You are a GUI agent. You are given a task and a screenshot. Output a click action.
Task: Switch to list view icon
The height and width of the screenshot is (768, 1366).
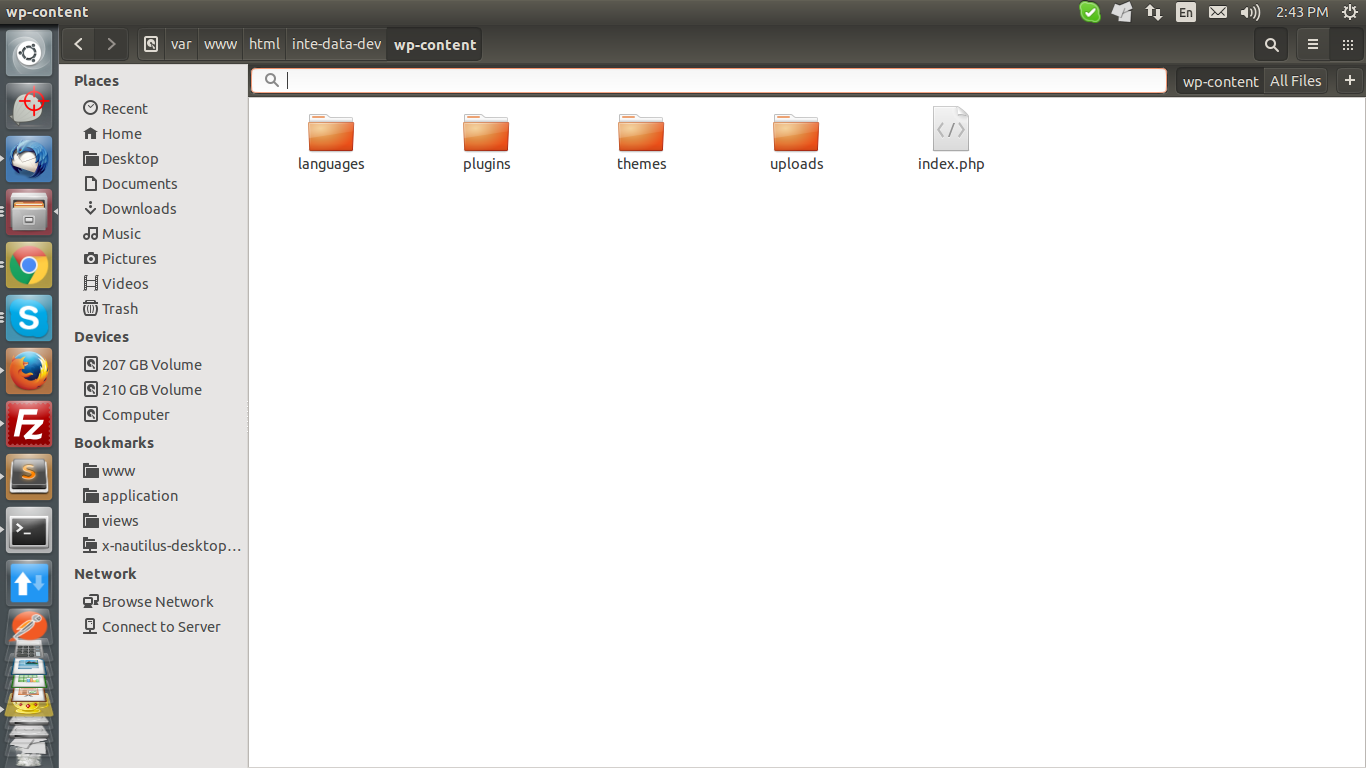1313,44
